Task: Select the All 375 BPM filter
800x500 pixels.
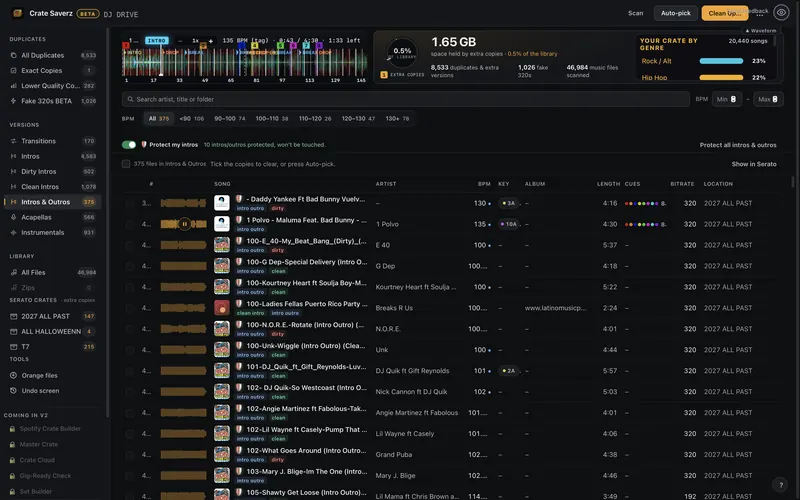Action: [x=159, y=118]
